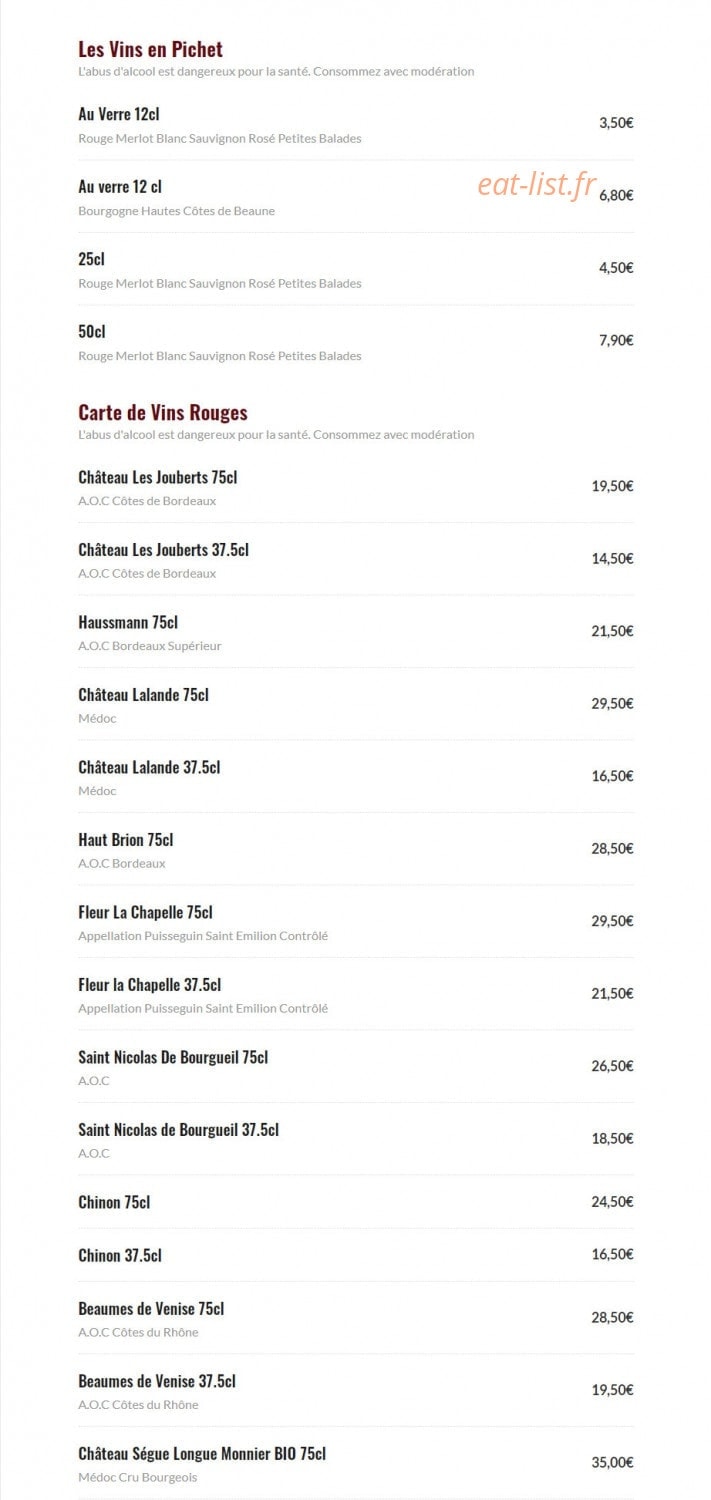This screenshot has height=1500, width=711.
Task: Click the 21,50€ price of Fleur la Chapelle 37.5cl
Action: pyautogui.click(x=612, y=993)
